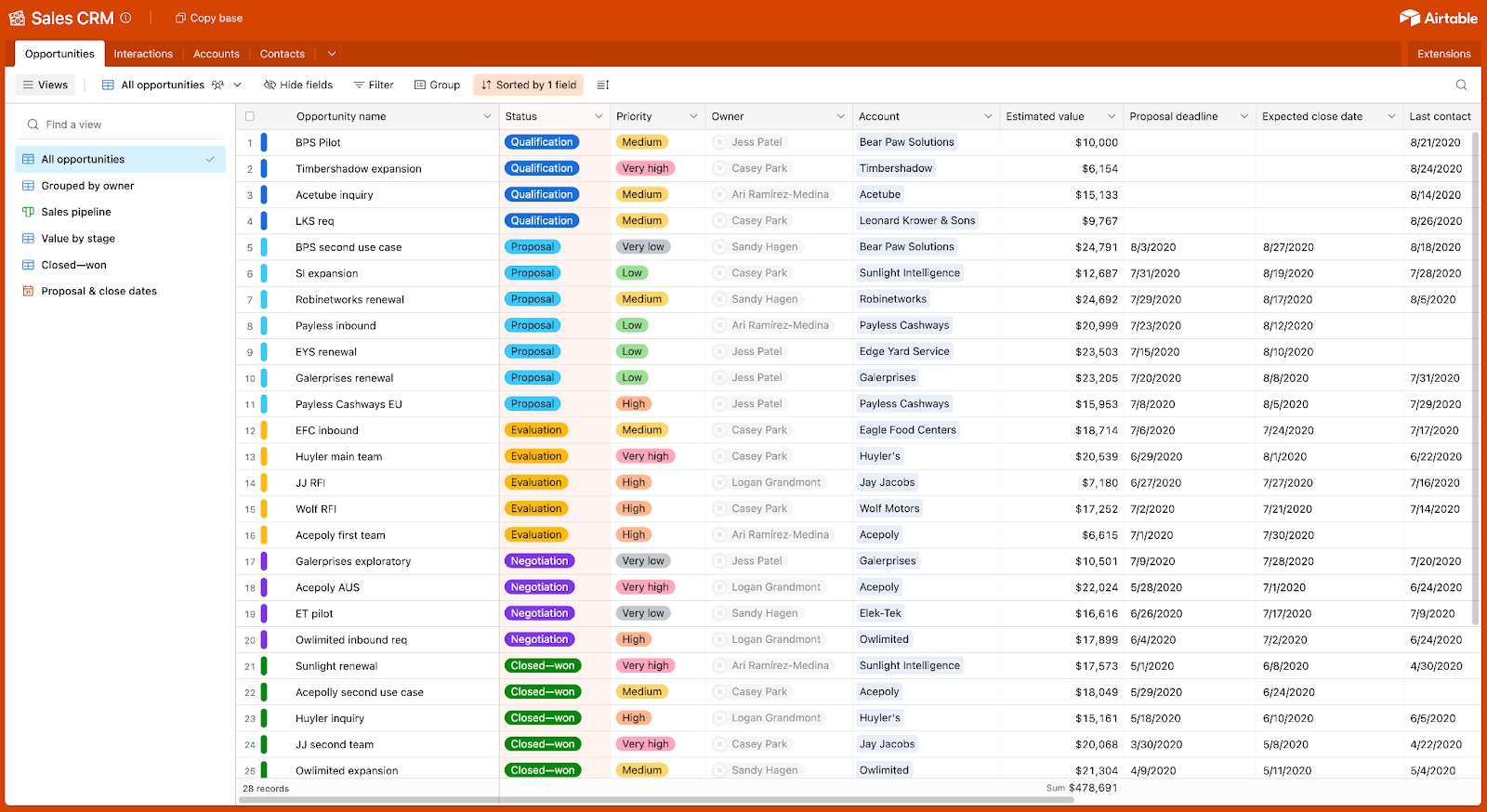Expand the more tables chevron
Screen dimensions: 1487x812
click(x=332, y=54)
